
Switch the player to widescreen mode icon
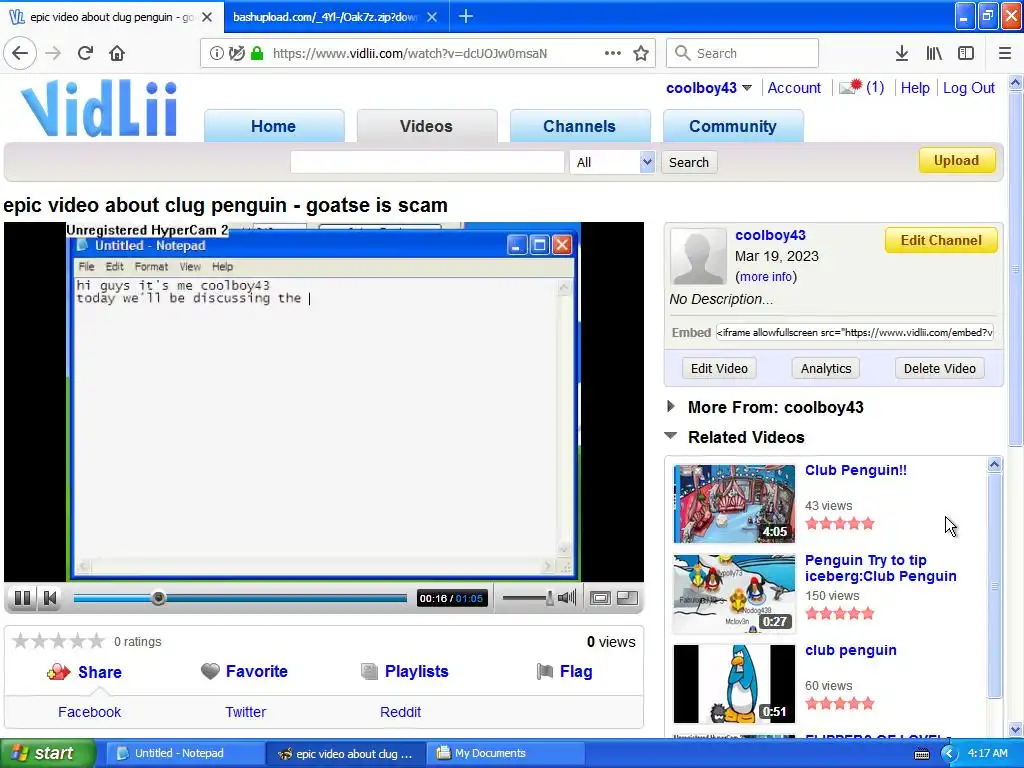click(600, 598)
